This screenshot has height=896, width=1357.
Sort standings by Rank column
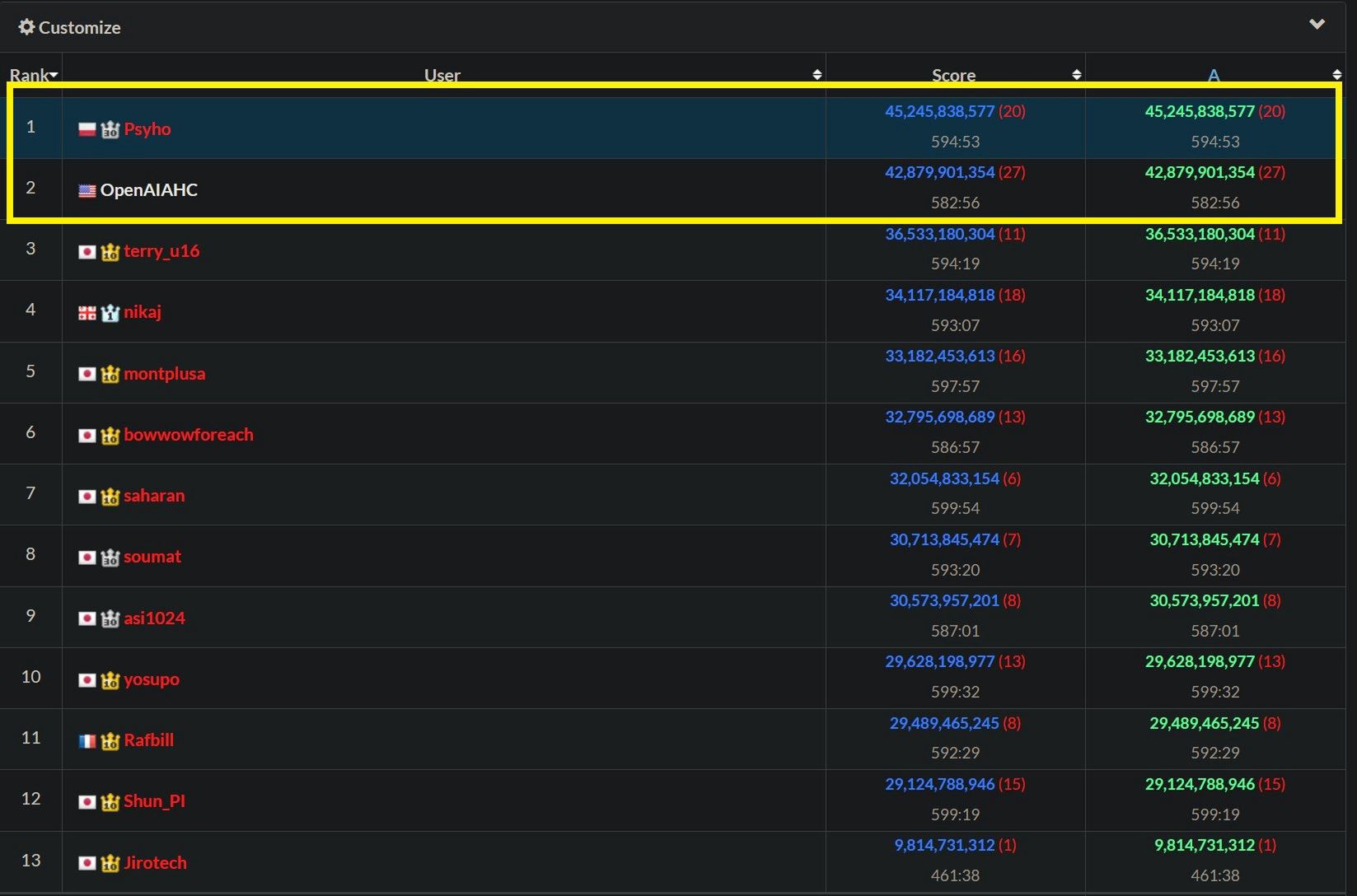pyautogui.click(x=33, y=75)
